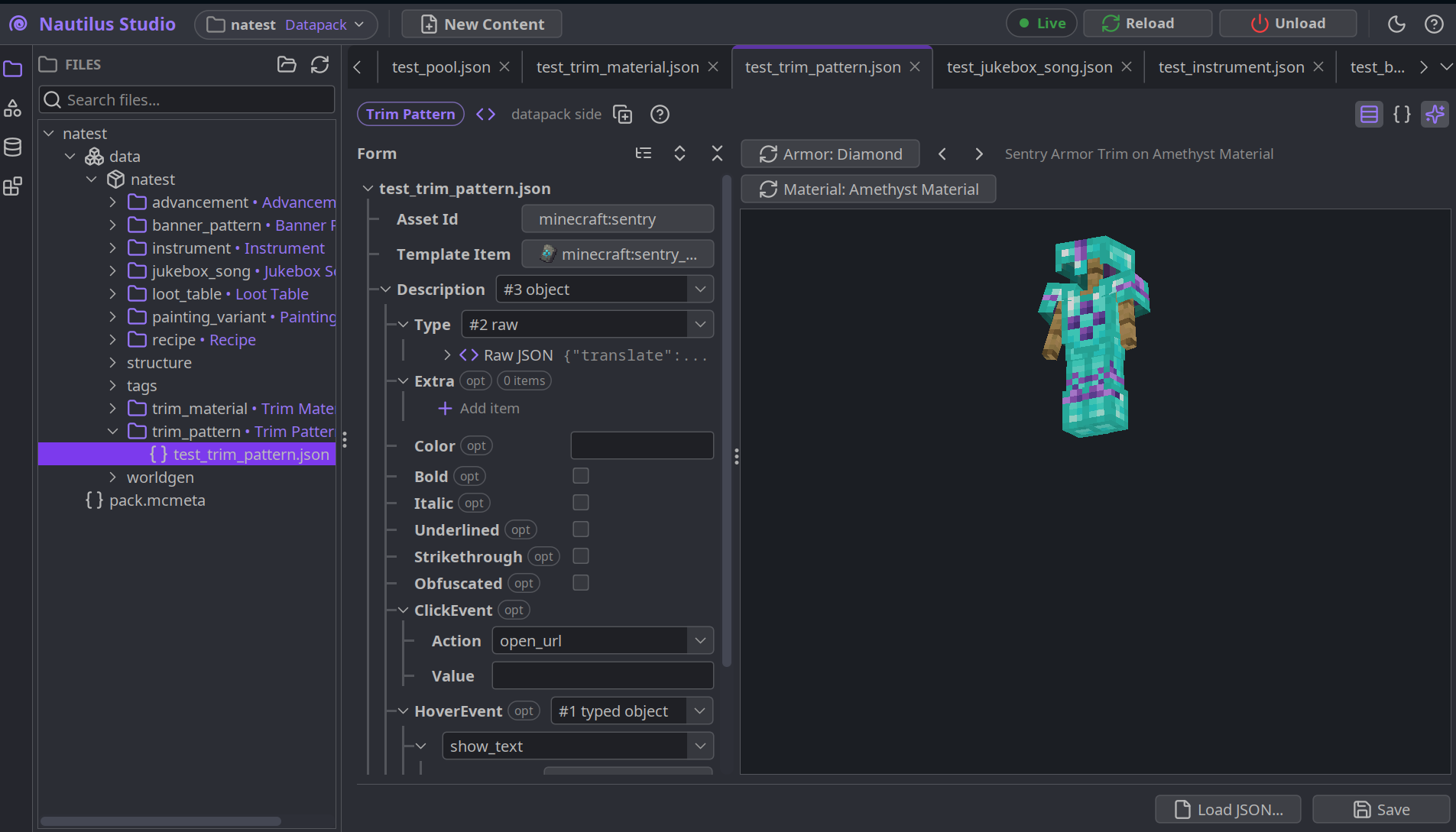The width and height of the screenshot is (1456, 832).
Task: Close the test_instrument.json tab
Action: point(1318,67)
